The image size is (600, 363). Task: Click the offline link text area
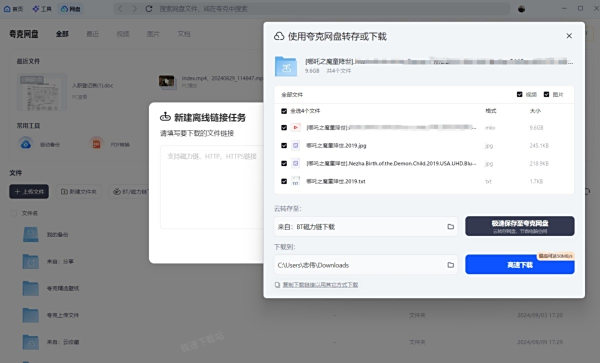212,187
